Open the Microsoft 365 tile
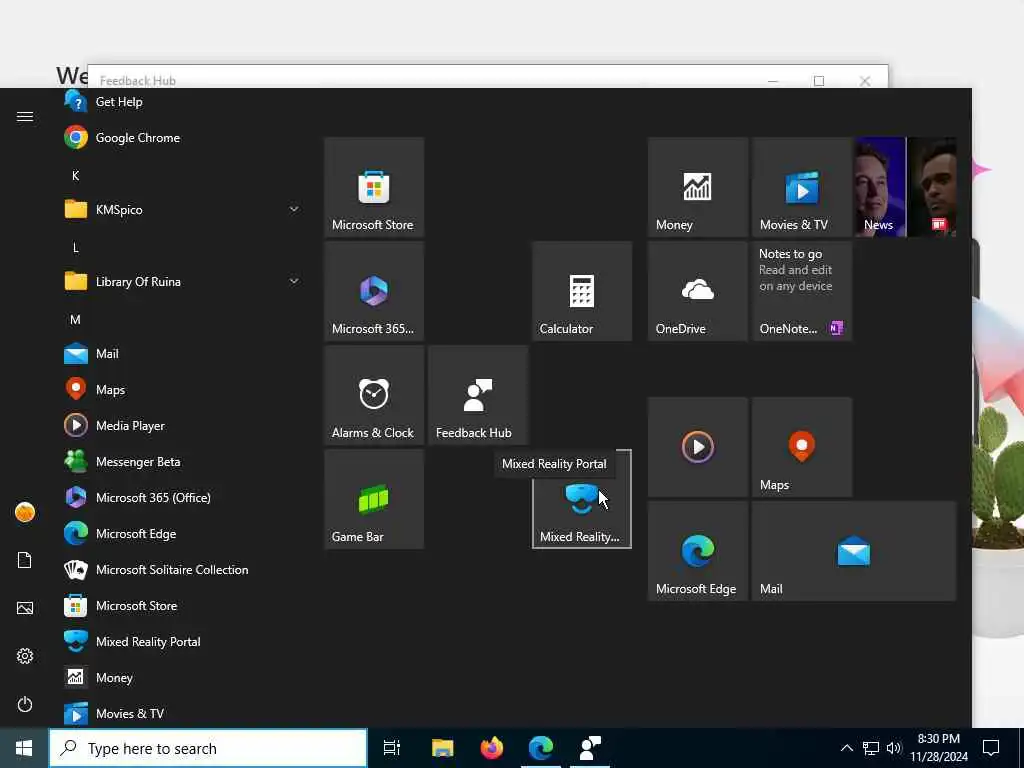This screenshot has width=1024, height=768. 374,291
